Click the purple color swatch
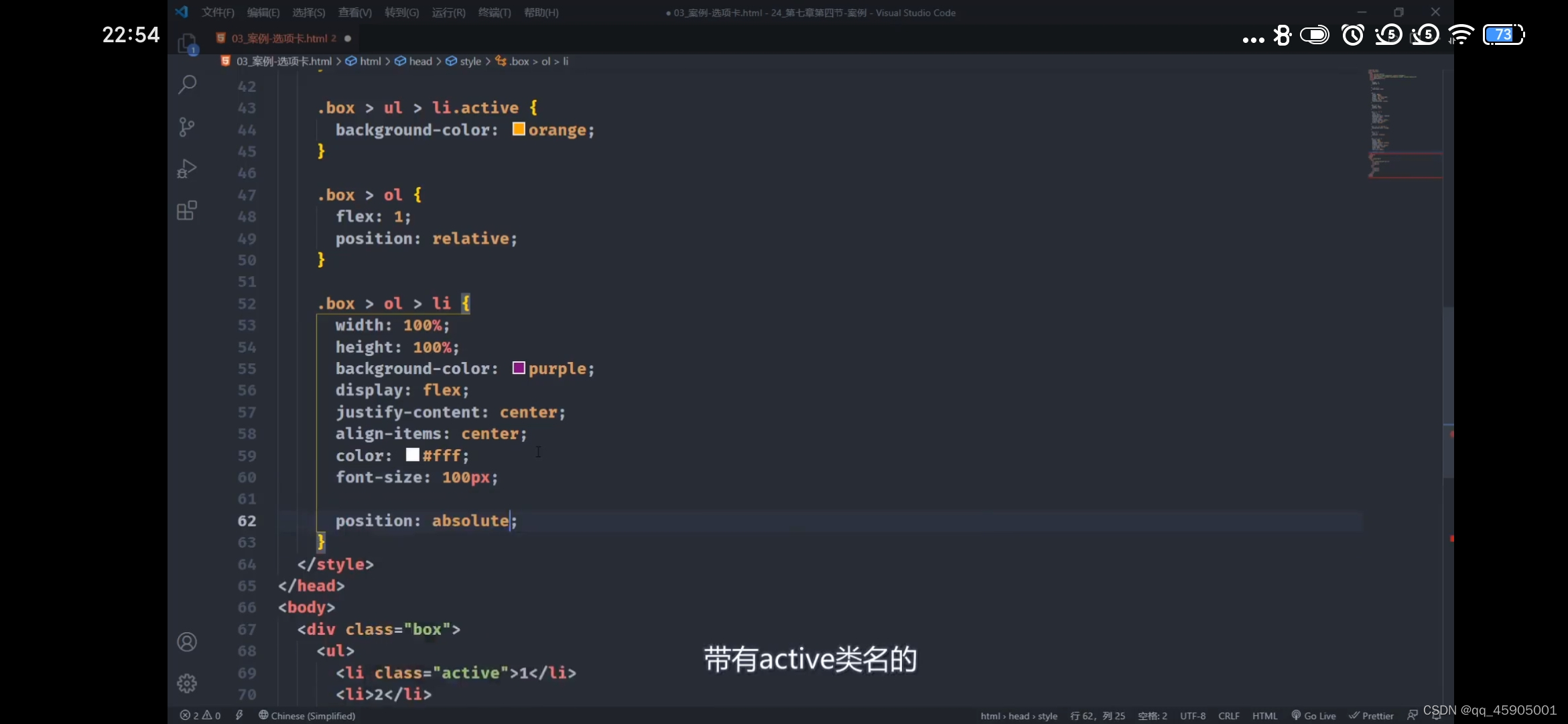The width and height of the screenshot is (1568, 724). pos(518,367)
